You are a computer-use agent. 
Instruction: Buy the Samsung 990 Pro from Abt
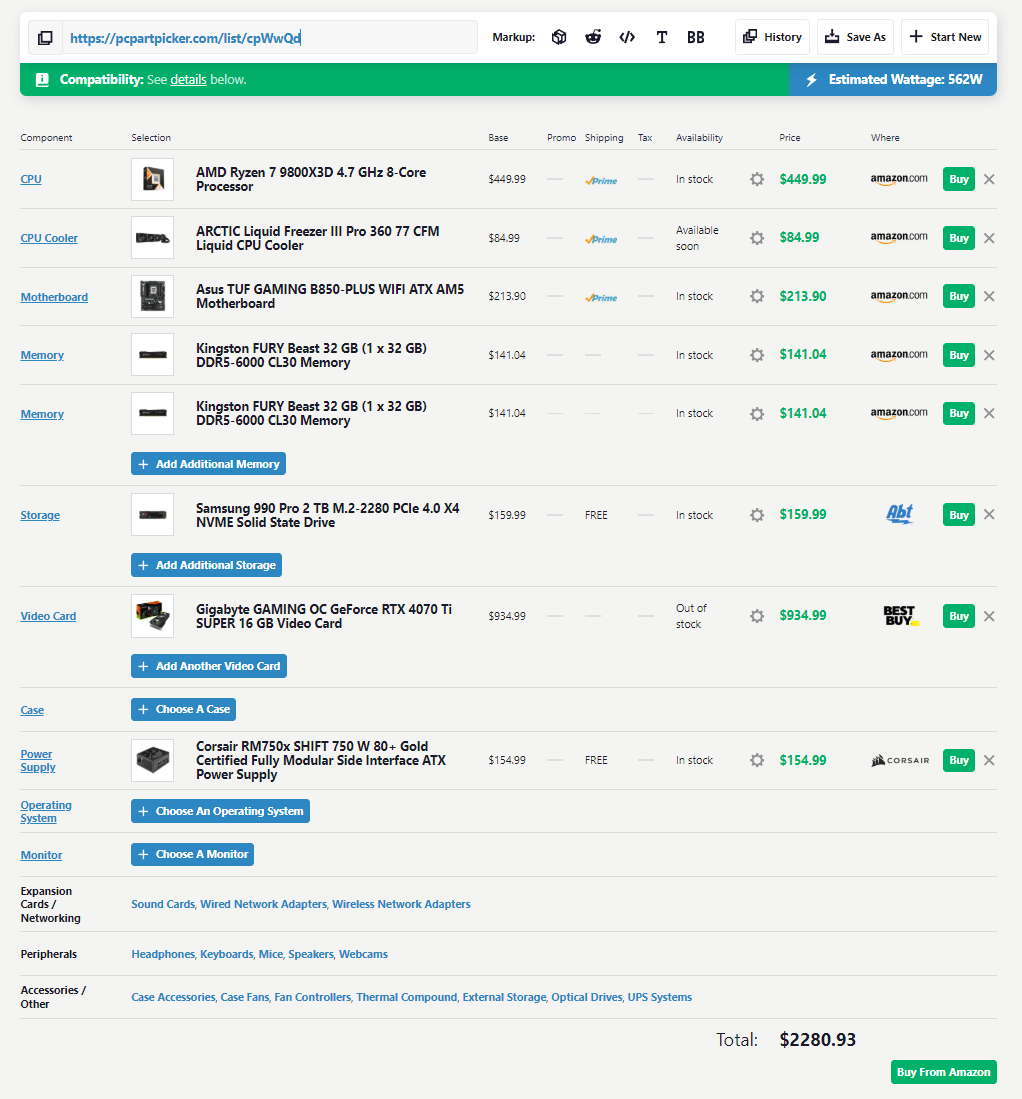tap(959, 514)
